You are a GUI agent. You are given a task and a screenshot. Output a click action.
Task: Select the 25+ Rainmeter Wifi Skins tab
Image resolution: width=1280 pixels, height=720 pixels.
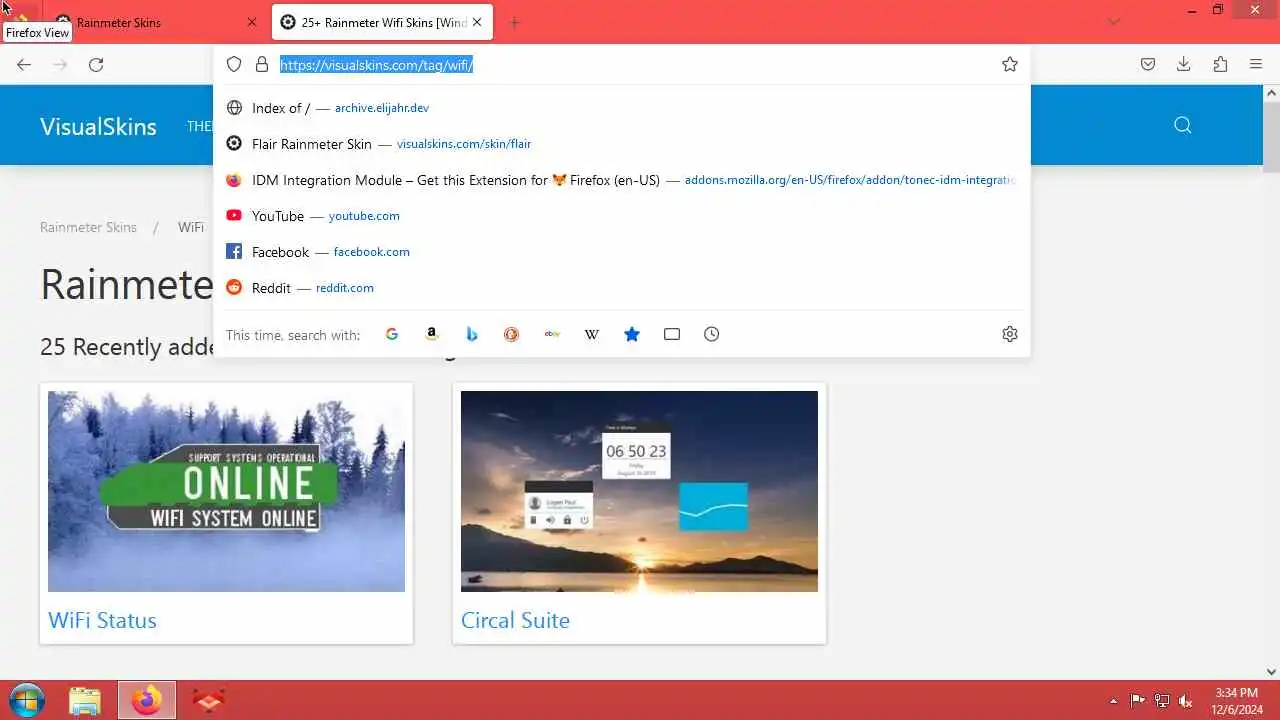coord(382,22)
